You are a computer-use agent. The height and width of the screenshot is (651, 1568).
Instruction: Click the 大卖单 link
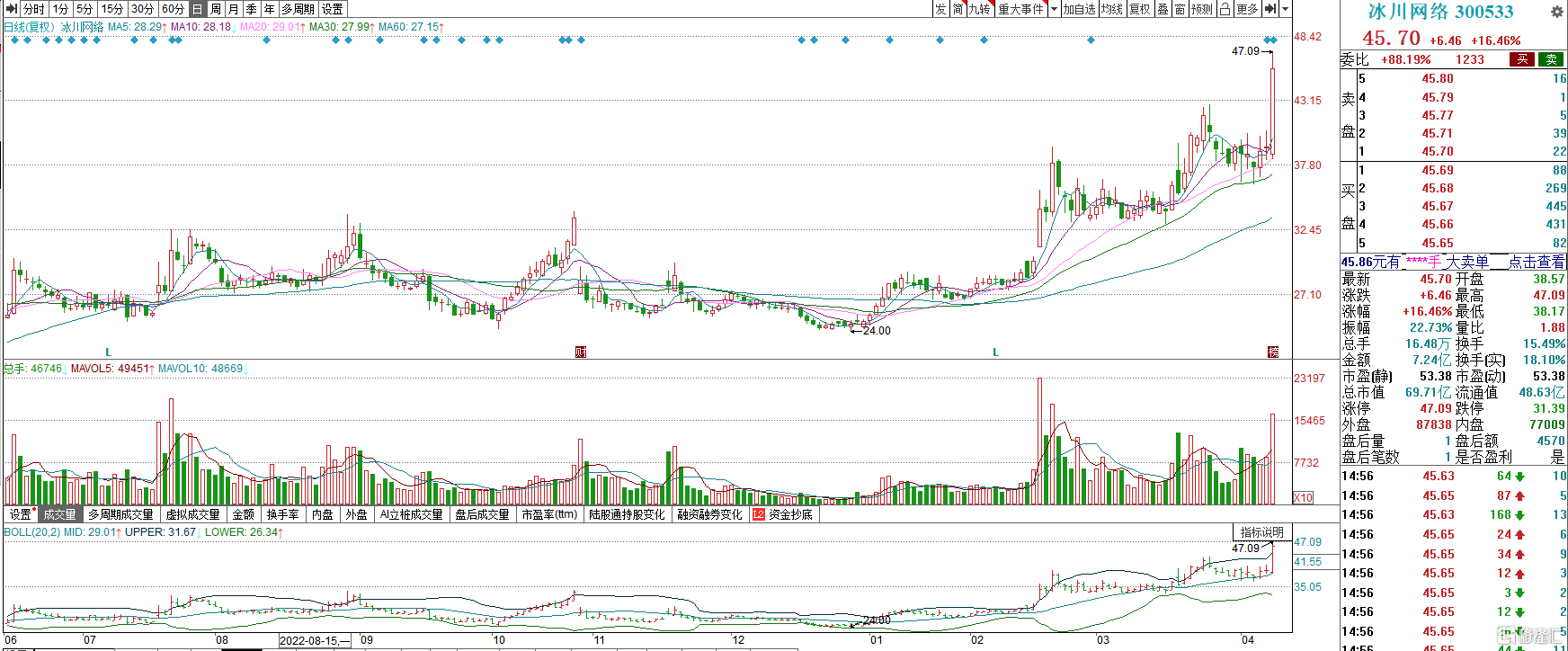1467,262
